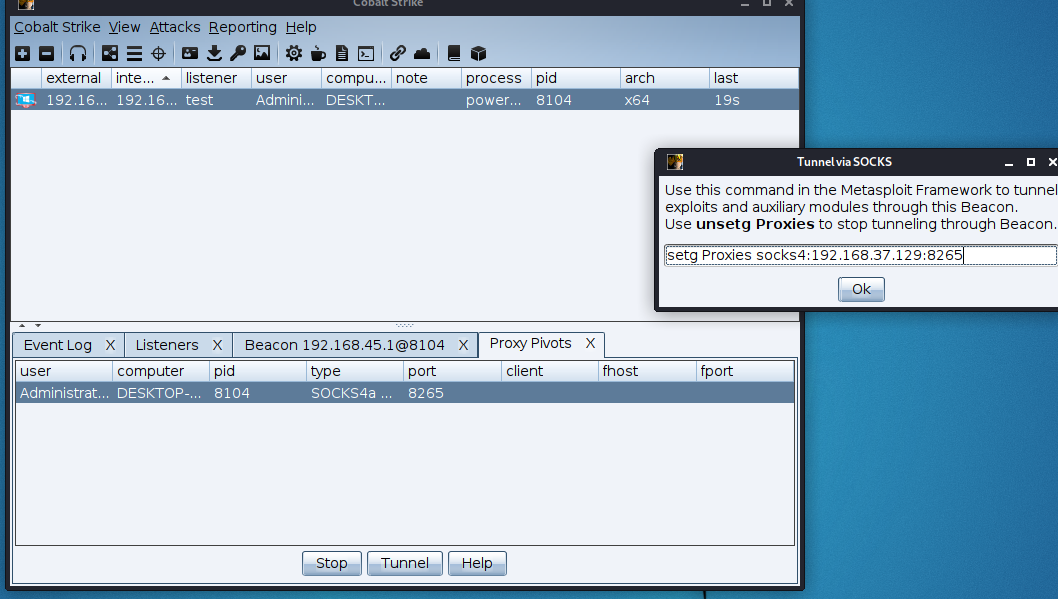Switch to target table crosshair icon
Screen dimensions: 1058x599
point(159,53)
